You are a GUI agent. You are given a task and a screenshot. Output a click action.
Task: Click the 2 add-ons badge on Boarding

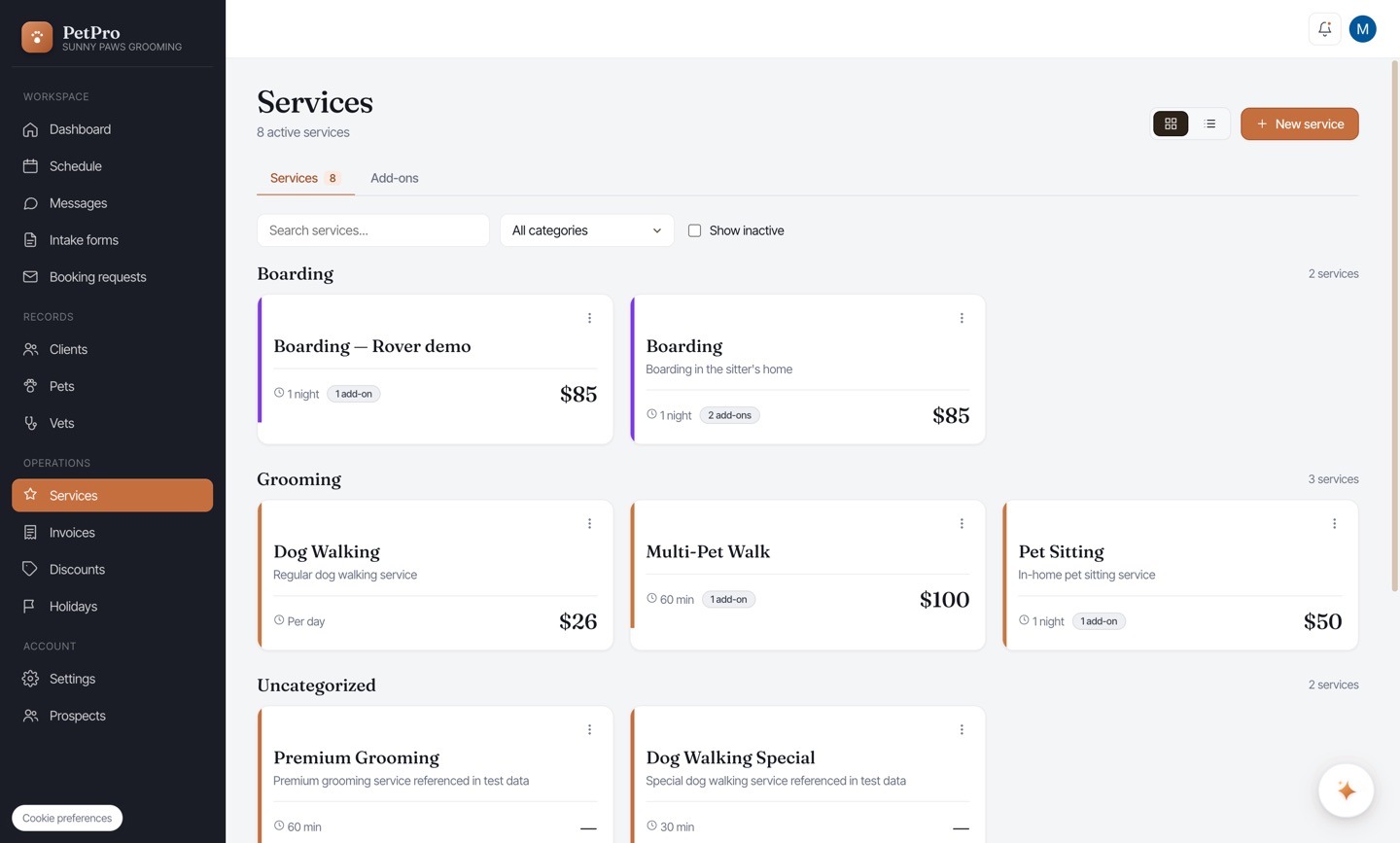(x=729, y=415)
